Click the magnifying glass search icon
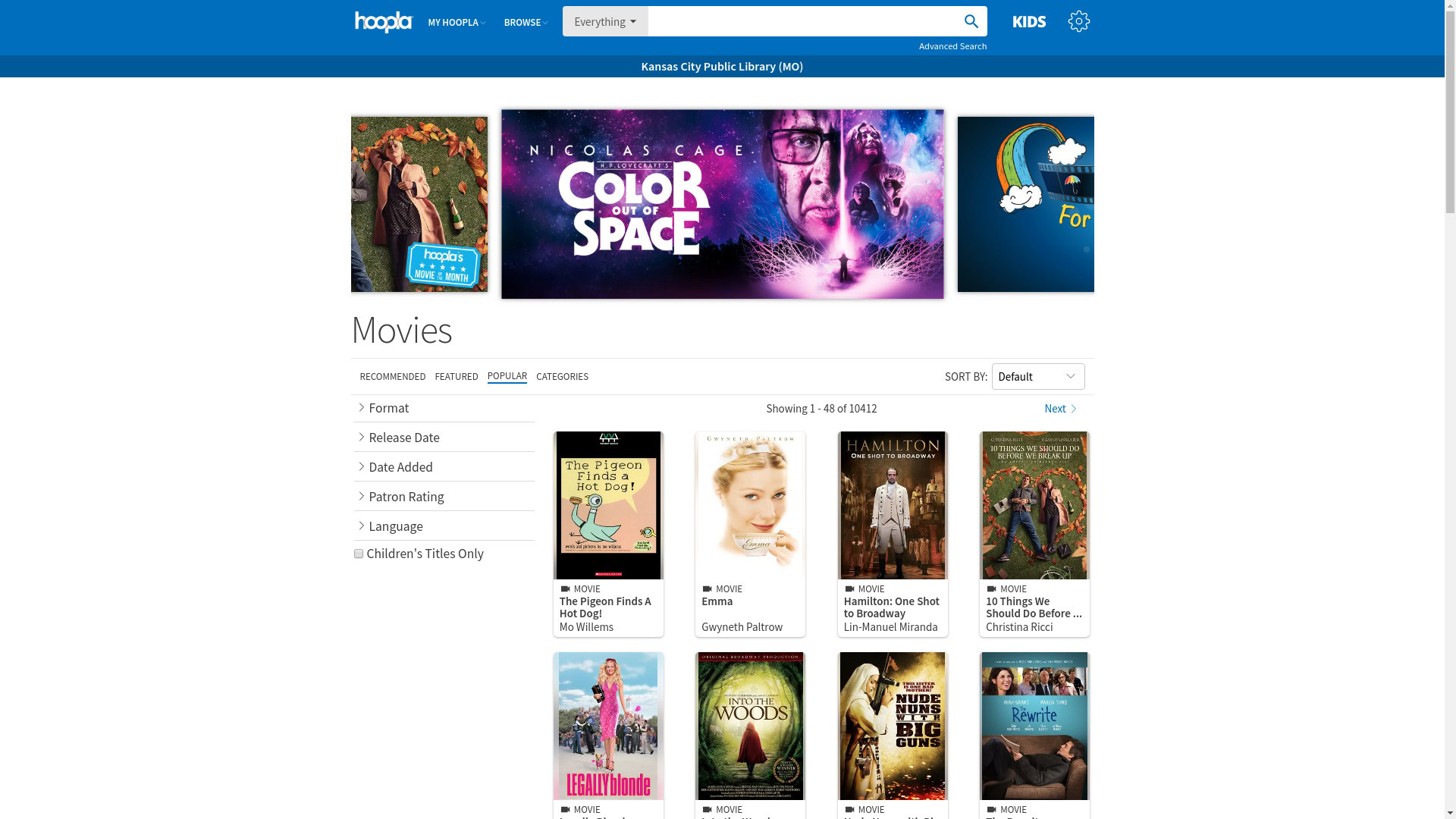The height and width of the screenshot is (819, 1456). coord(971,21)
